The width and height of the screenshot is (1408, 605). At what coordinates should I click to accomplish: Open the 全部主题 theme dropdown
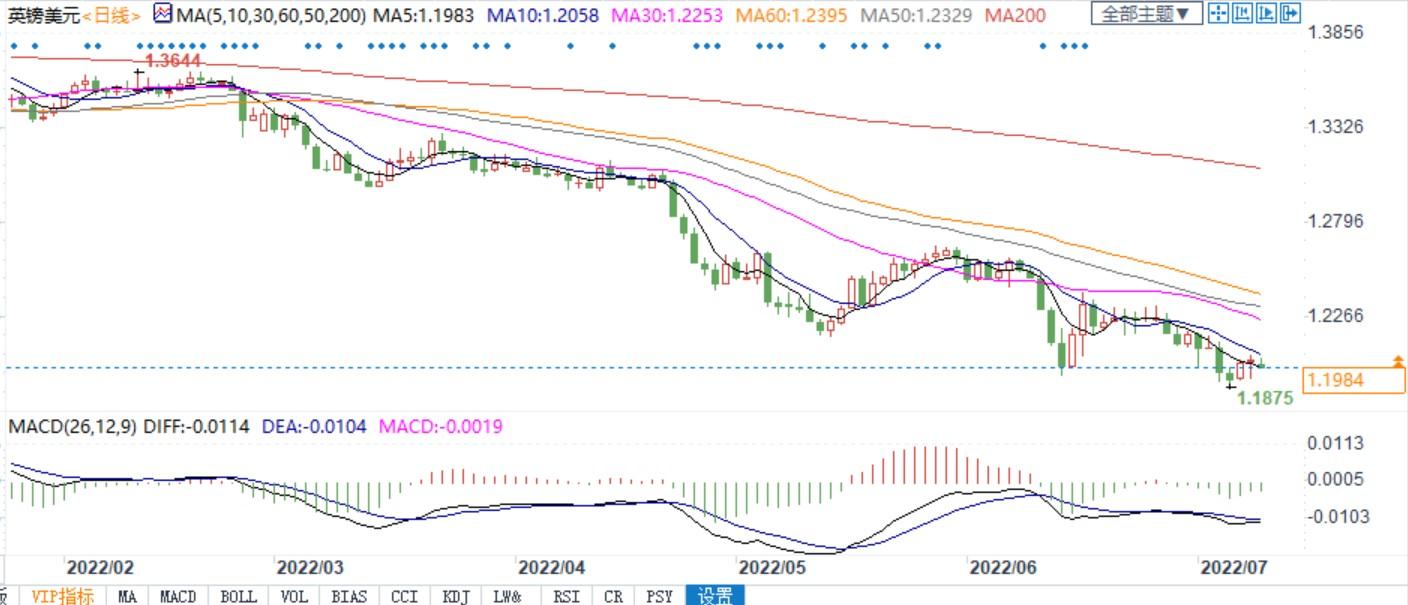[1146, 14]
